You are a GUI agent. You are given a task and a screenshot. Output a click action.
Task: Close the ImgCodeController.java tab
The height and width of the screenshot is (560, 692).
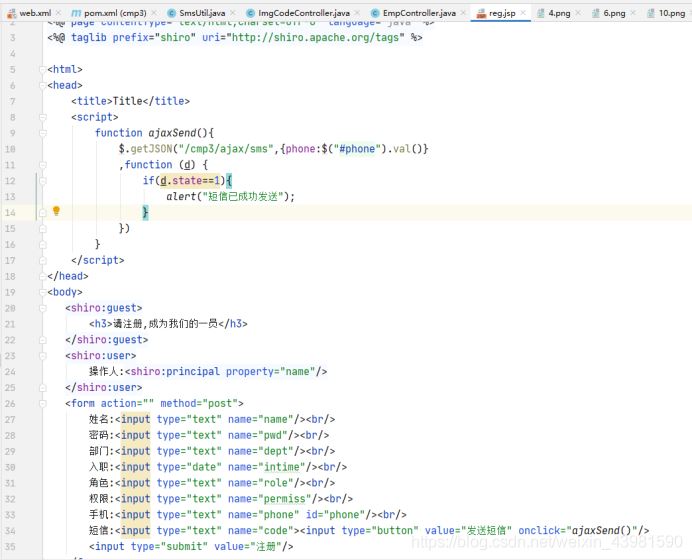click(x=357, y=13)
